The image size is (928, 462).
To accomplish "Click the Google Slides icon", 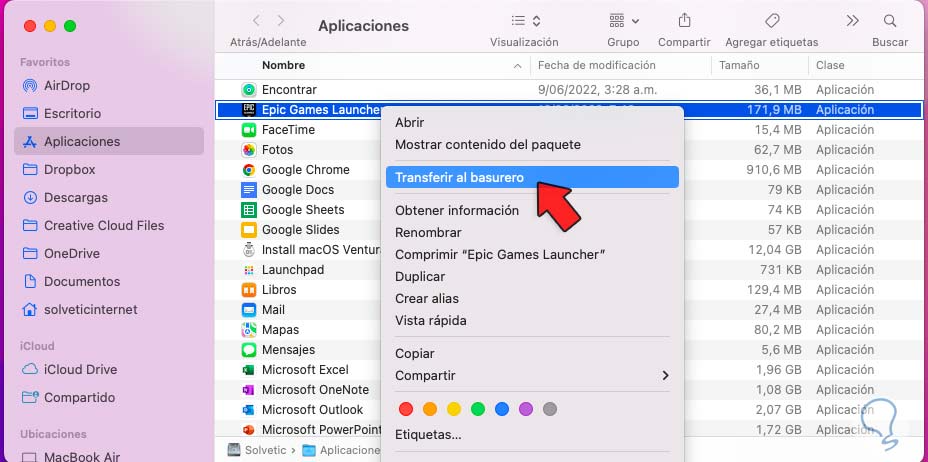I will click(x=249, y=230).
